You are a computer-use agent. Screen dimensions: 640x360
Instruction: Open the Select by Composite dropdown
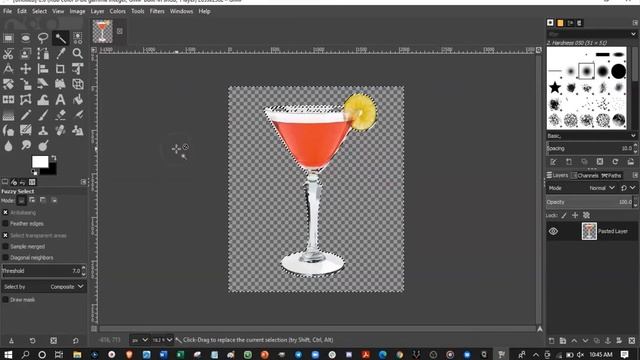(x=44, y=287)
